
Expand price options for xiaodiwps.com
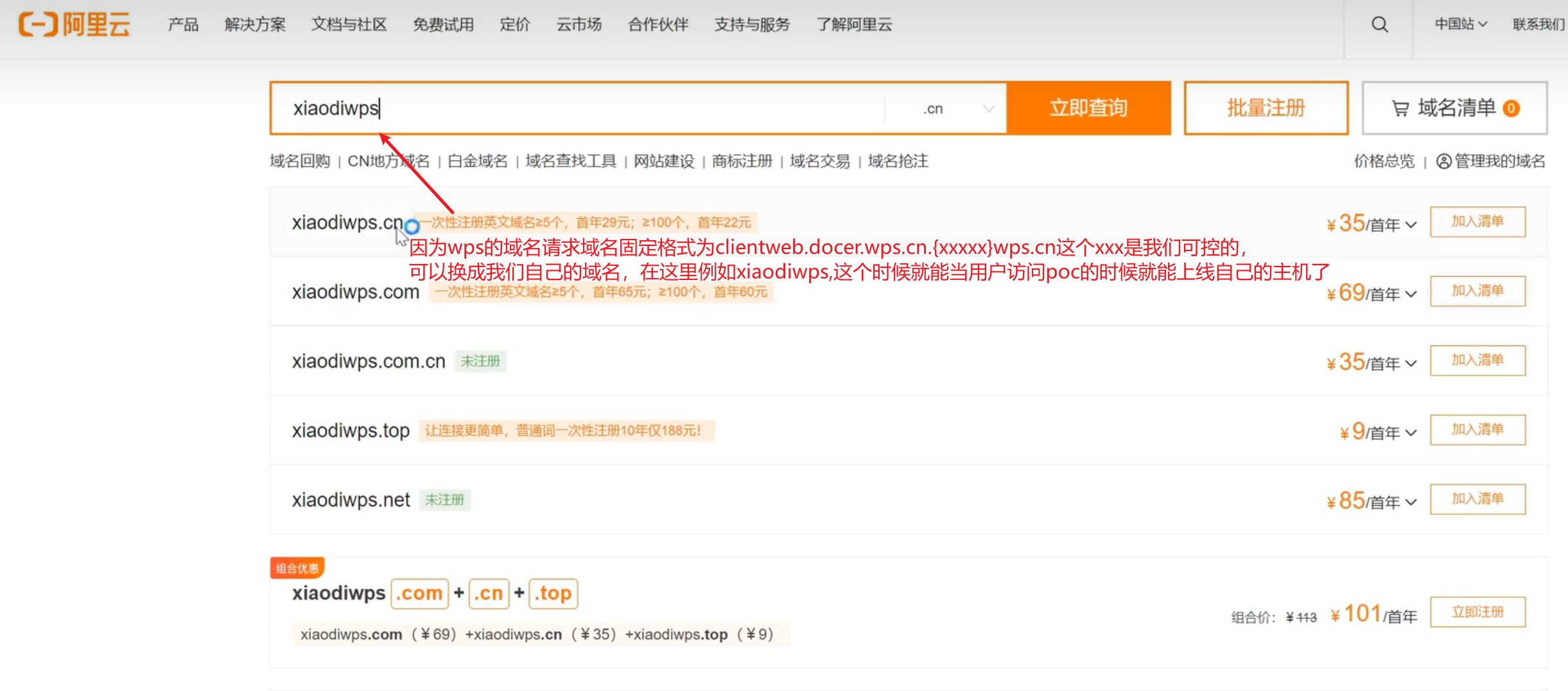pos(1411,294)
